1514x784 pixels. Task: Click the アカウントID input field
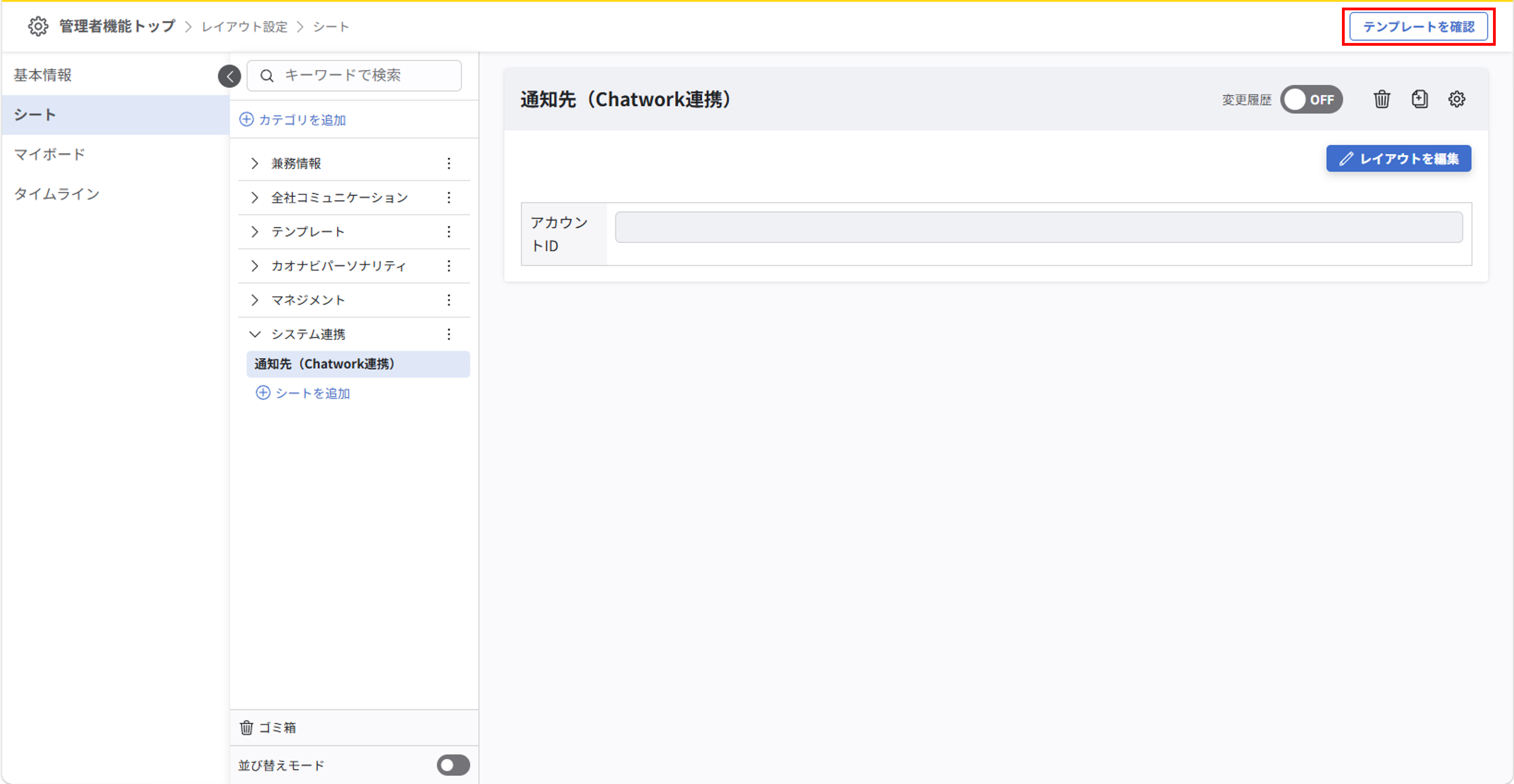(x=1038, y=227)
